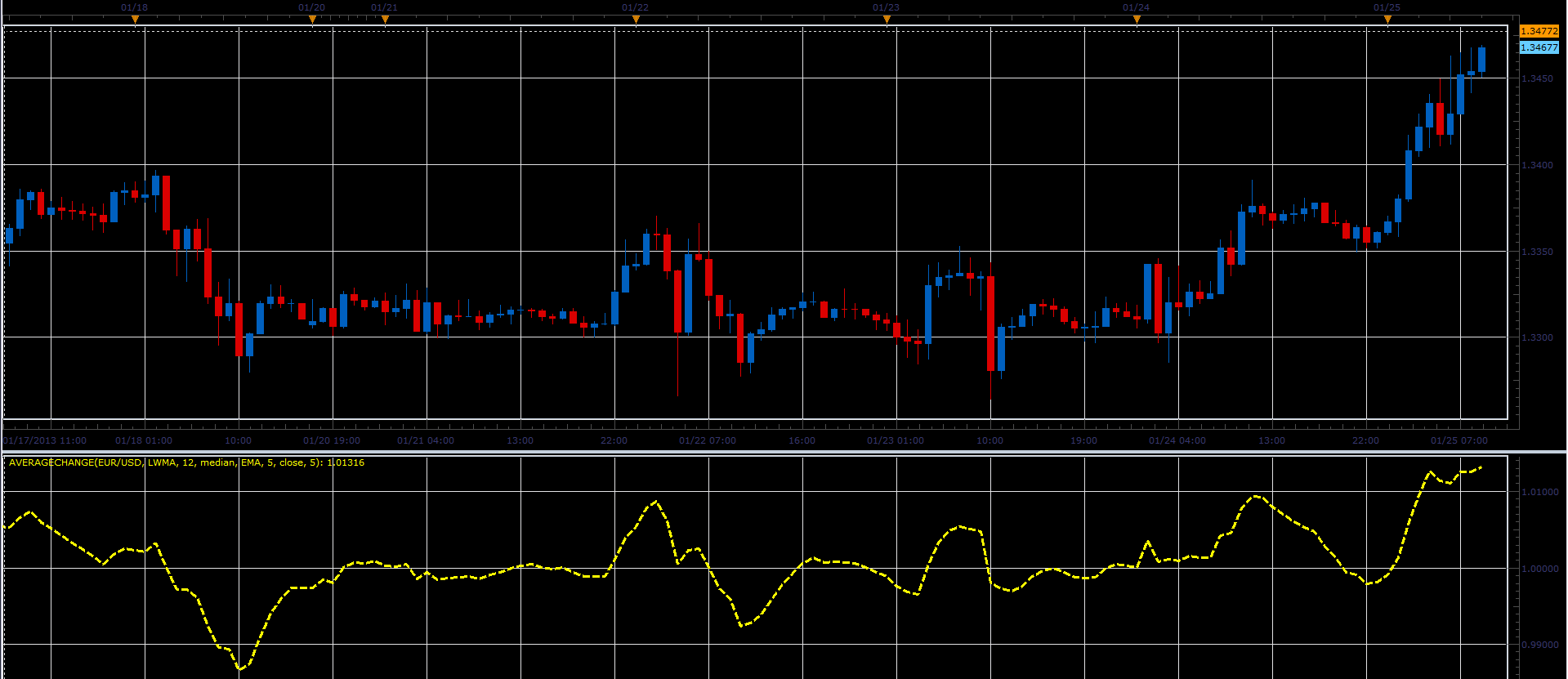
Task: Click the 1.3300 price axis label
Action: (1537, 337)
